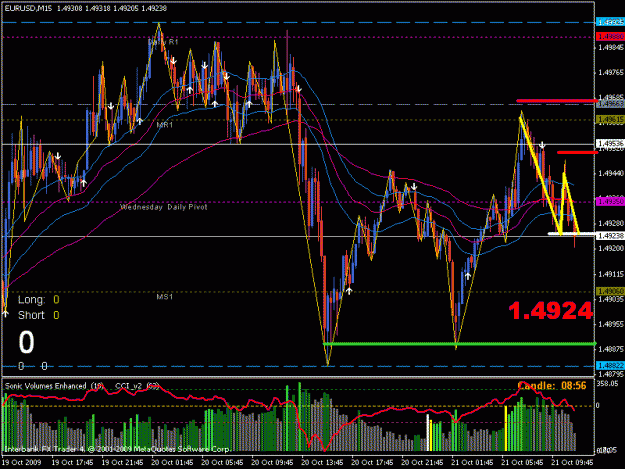
Task: Click the 20 Oct 13:45 time label
Action: (322, 462)
